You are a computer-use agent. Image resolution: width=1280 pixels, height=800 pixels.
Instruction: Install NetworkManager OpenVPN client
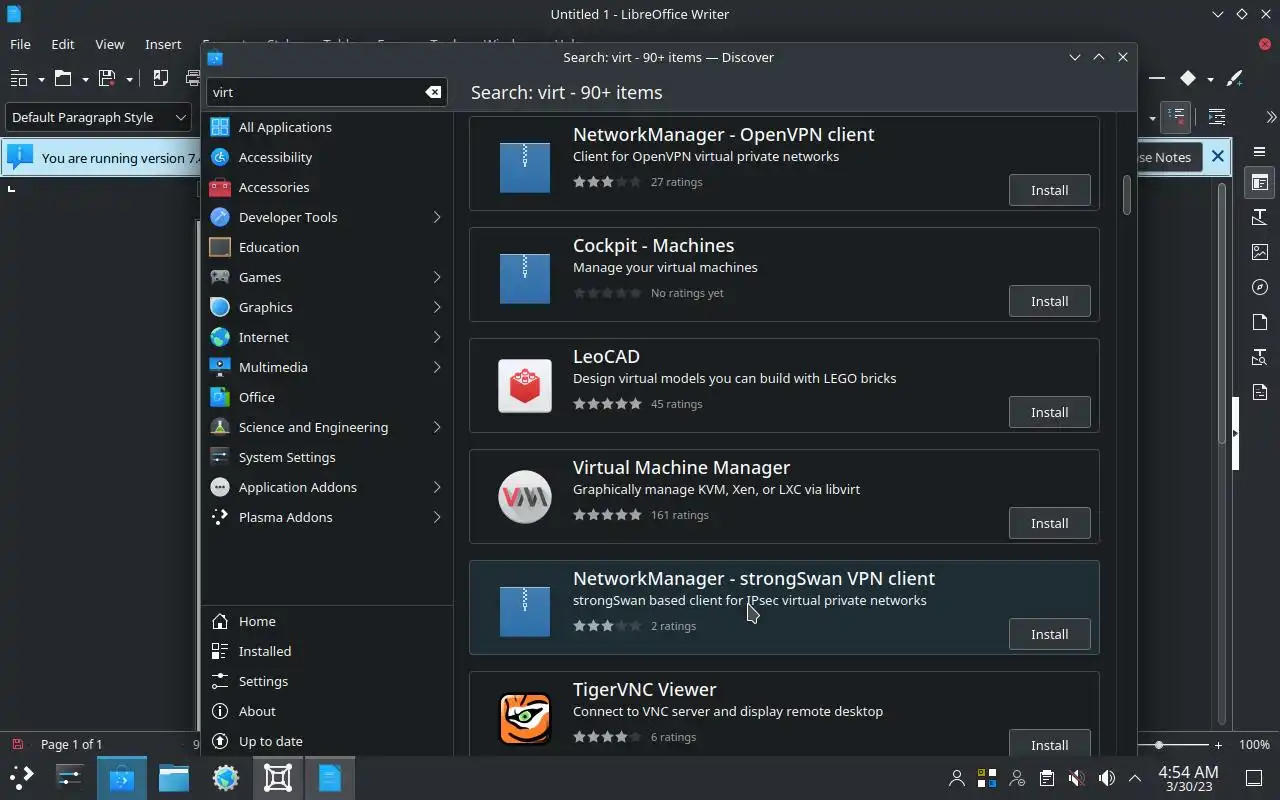(x=1049, y=190)
